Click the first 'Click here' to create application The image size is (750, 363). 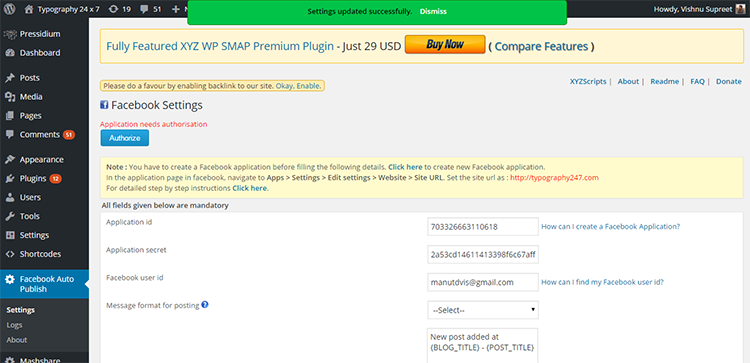click(x=405, y=167)
